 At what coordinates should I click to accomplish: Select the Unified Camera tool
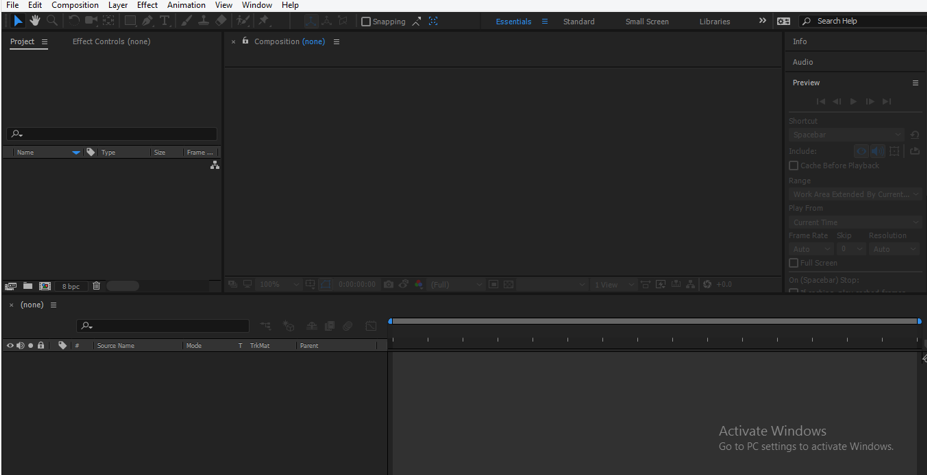[91, 21]
